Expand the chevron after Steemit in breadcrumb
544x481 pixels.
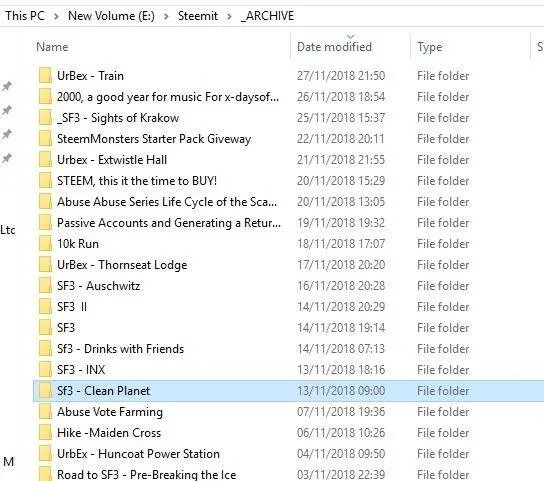click(229, 16)
